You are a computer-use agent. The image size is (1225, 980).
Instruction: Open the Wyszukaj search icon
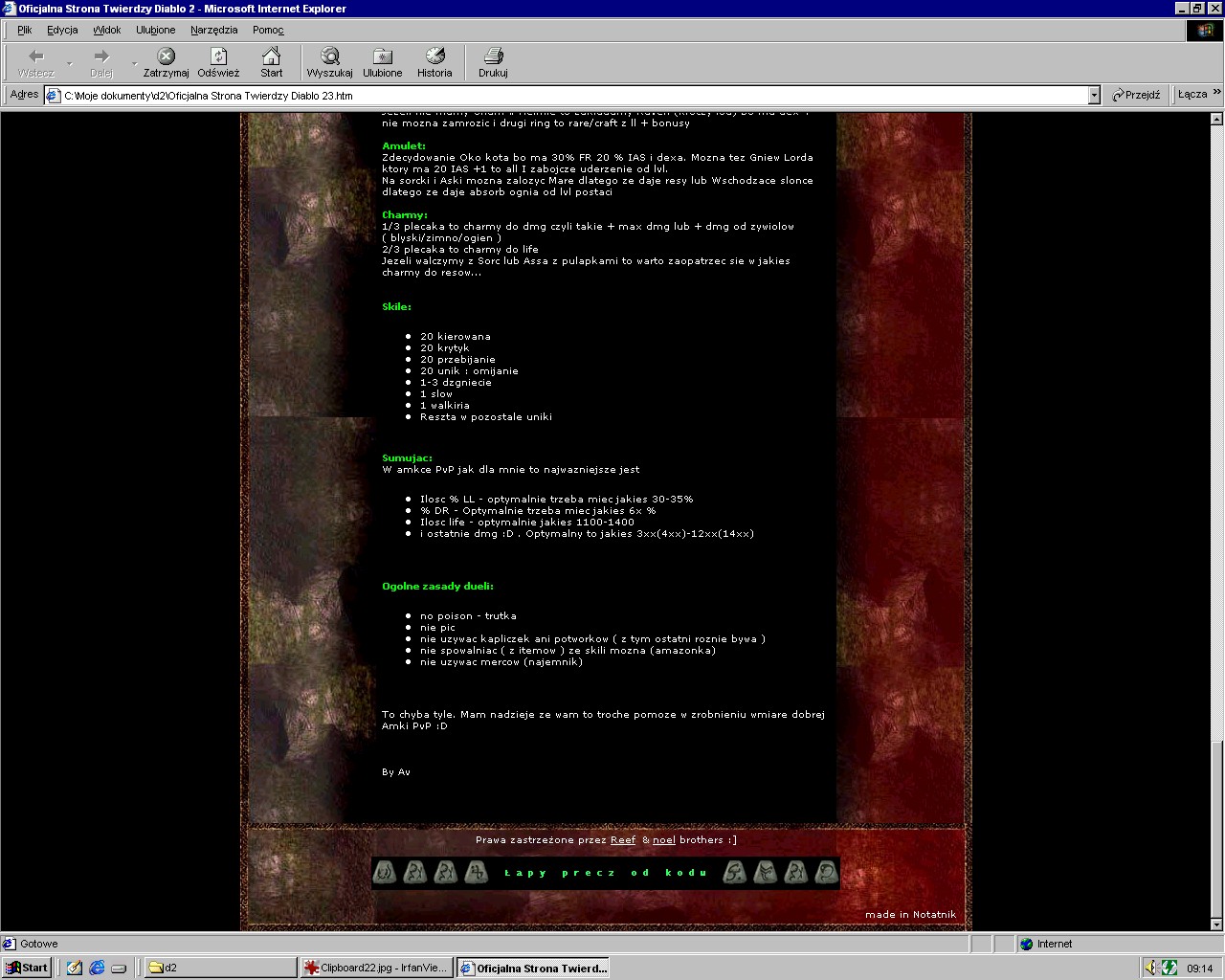point(329,56)
